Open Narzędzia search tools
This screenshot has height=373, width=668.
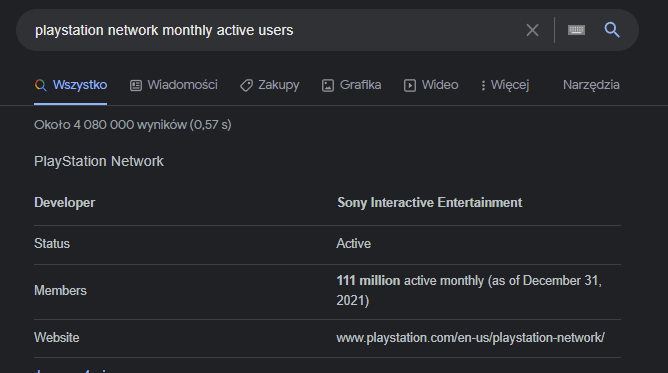pyautogui.click(x=591, y=85)
